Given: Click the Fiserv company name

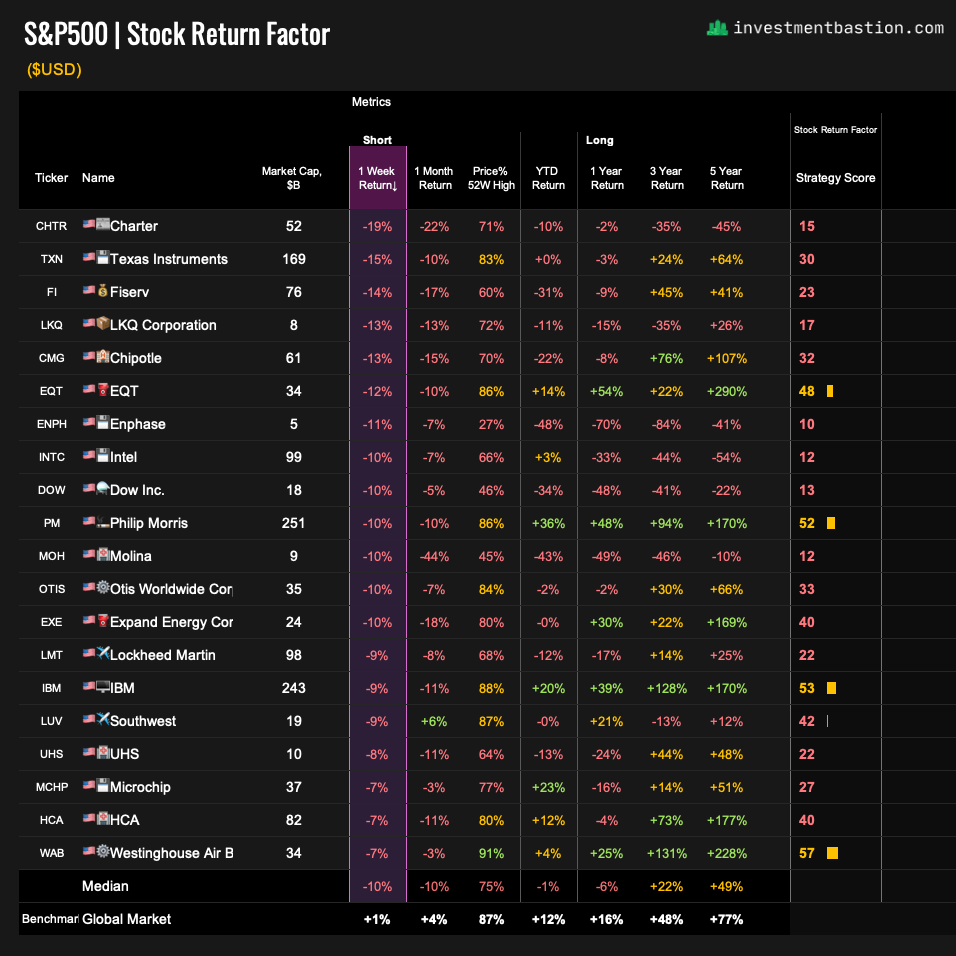Looking at the screenshot, I should 129,292.
